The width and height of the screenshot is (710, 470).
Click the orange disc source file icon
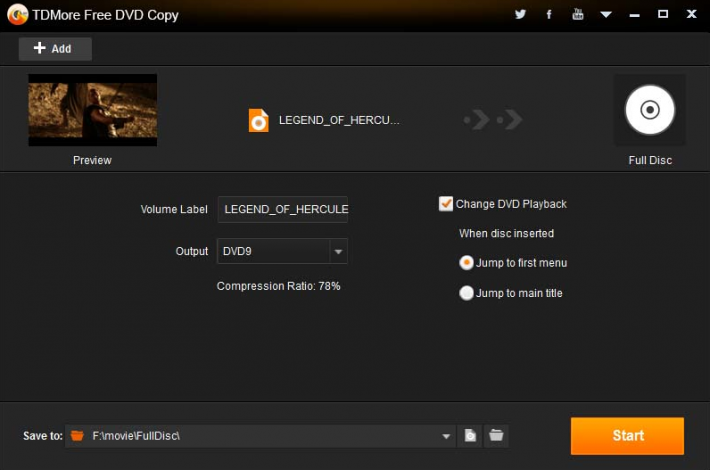coord(259,120)
